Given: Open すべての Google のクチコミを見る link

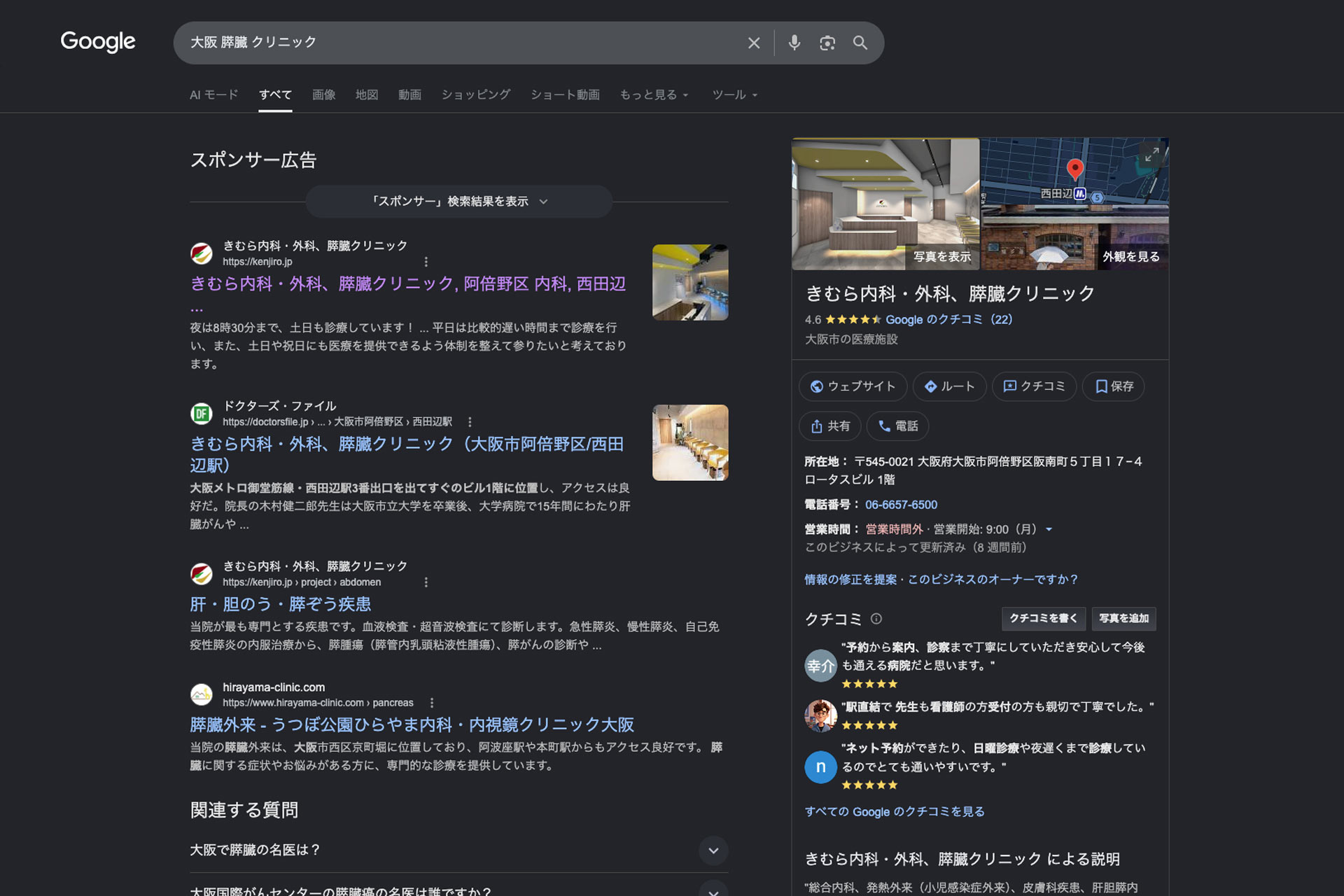Looking at the screenshot, I should pos(895,812).
